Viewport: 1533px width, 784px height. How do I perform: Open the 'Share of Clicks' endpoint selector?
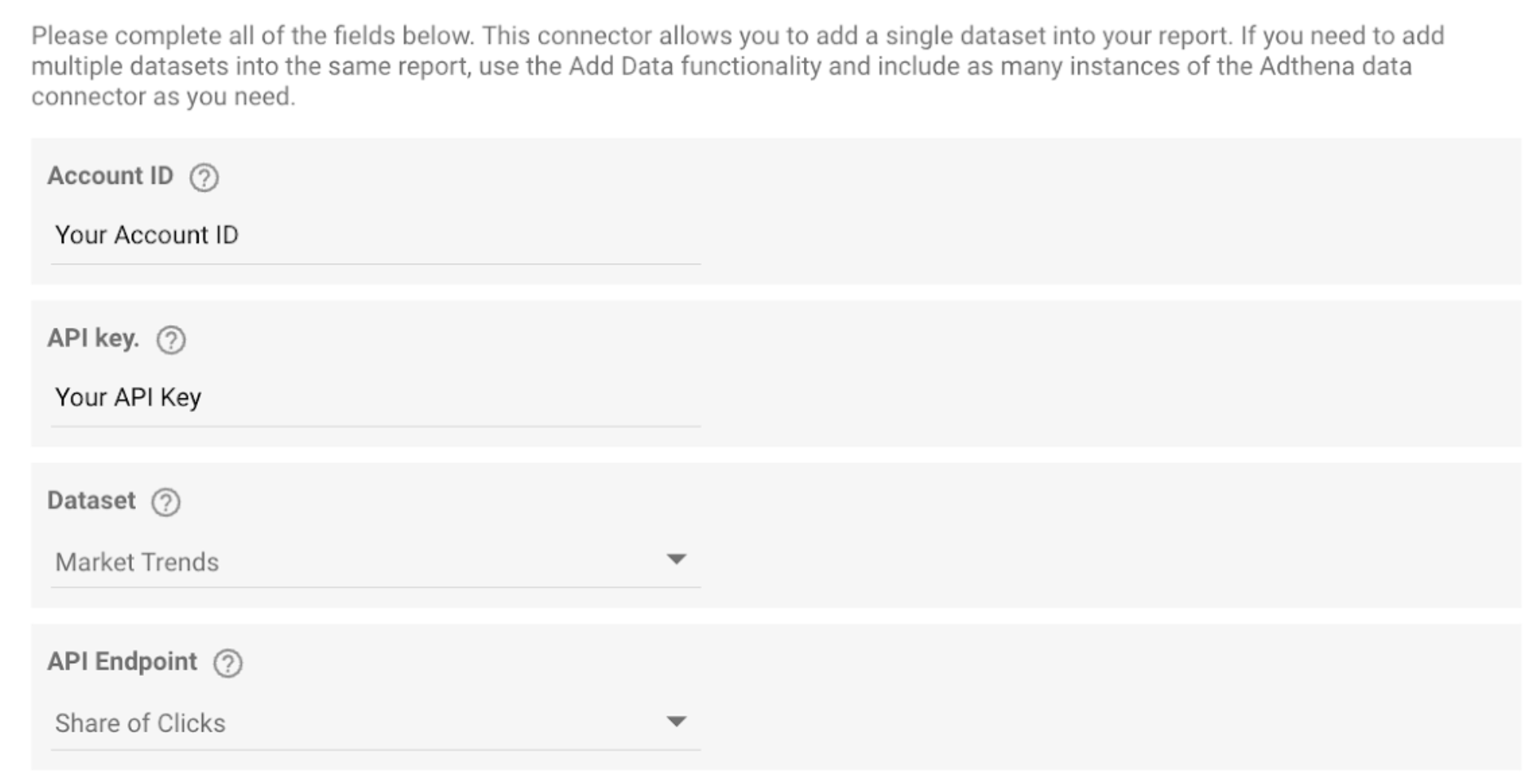[x=375, y=724]
